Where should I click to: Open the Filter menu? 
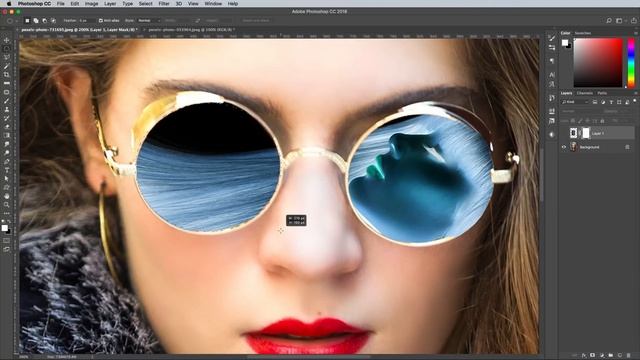coord(164,4)
